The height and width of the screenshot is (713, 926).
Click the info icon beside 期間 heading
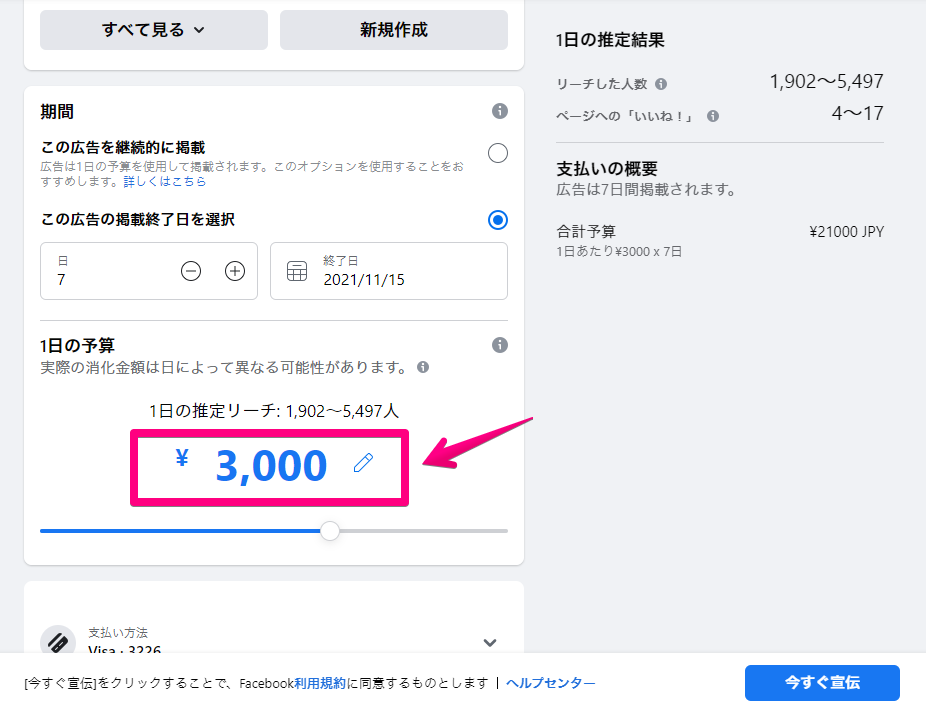pyautogui.click(x=500, y=111)
